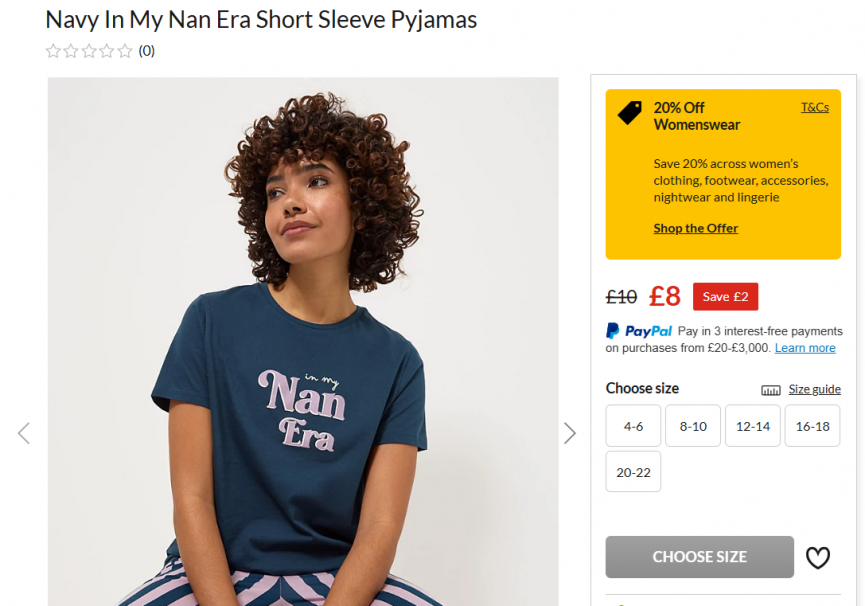The height and width of the screenshot is (606, 865).
Task: Click the third rating star
Action: point(89,51)
